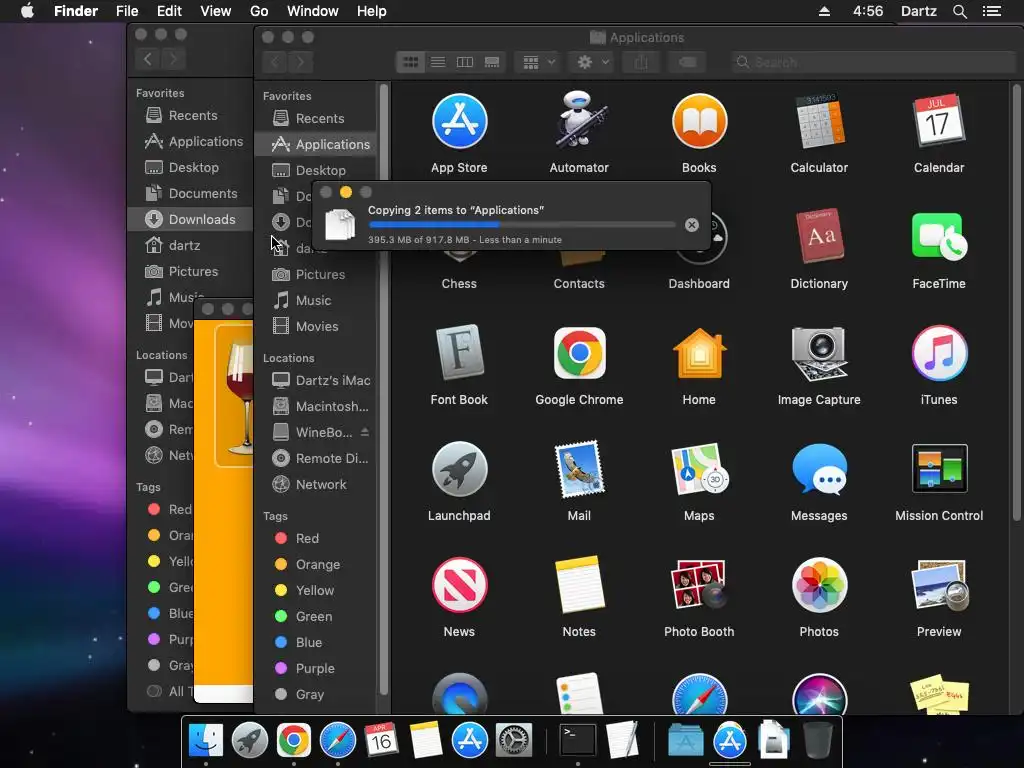The image size is (1024, 768).
Task: Select Downloads in the back Finder window
Action: point(190,219)
